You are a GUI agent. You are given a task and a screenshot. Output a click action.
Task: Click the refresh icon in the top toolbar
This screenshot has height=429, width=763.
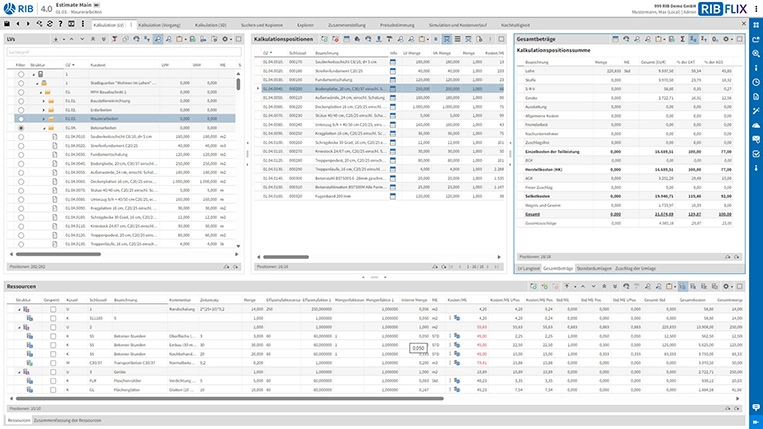point(50,24)
